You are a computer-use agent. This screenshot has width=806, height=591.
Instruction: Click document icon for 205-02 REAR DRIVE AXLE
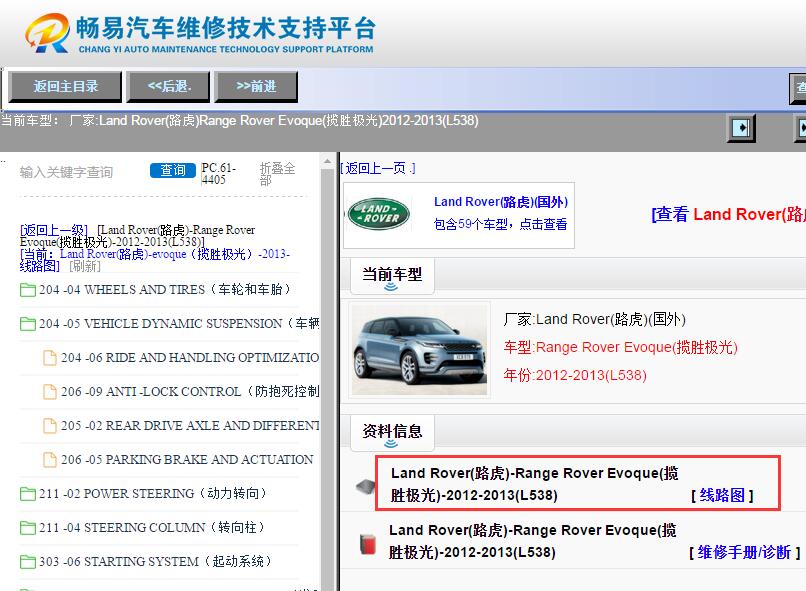pyautogui.click(x=50, y=426)
